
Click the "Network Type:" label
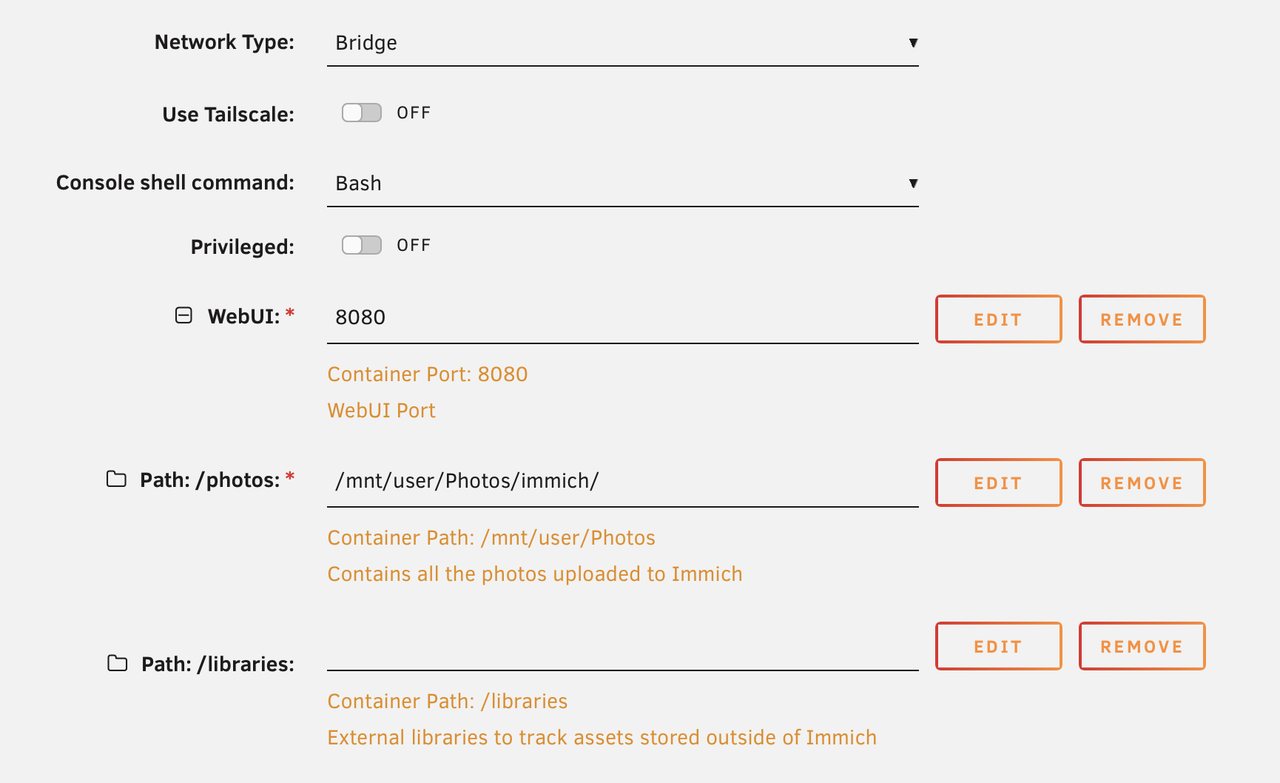click(x=224, y=42)
